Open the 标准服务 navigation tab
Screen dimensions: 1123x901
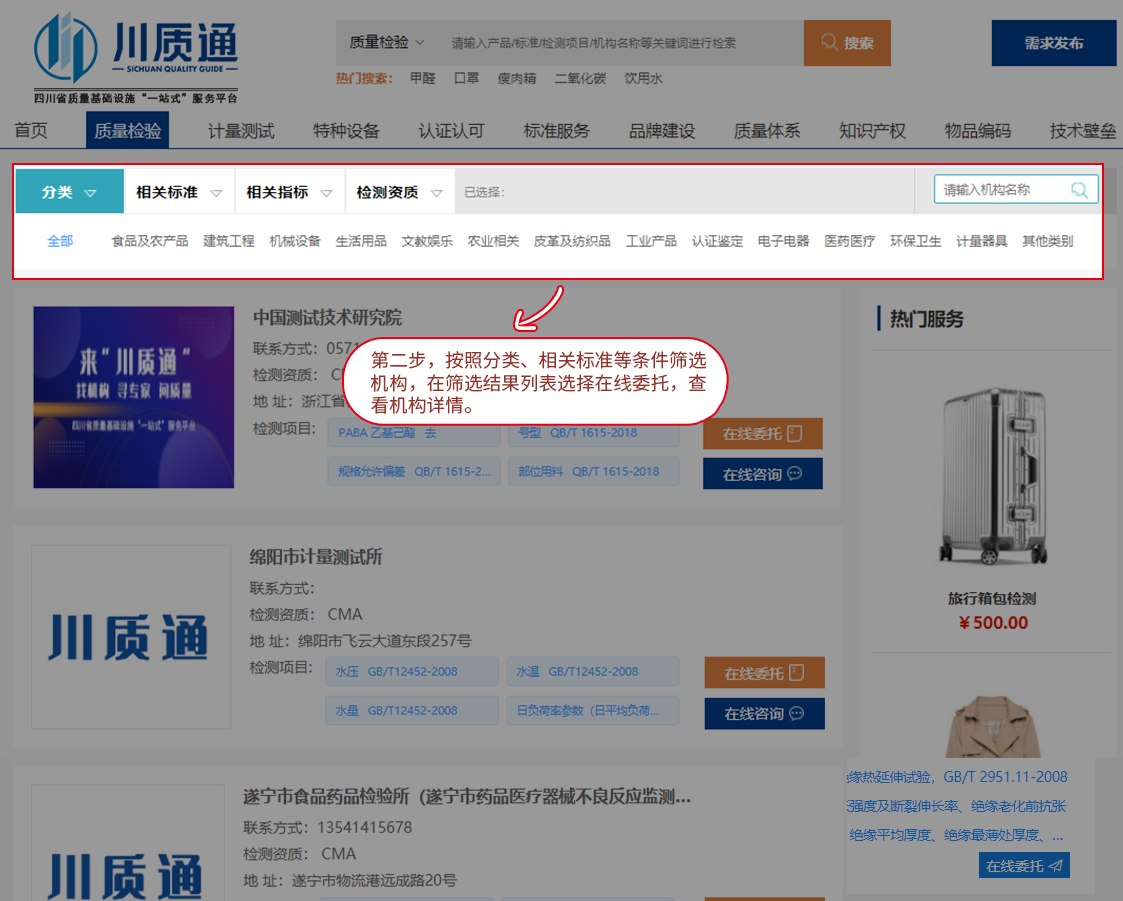coord(557,130)
